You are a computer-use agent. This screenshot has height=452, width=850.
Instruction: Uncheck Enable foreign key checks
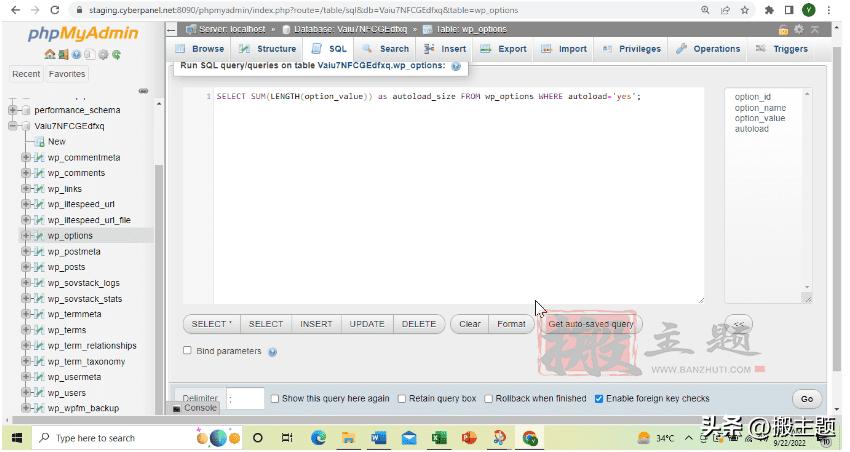tap(599, 398)
